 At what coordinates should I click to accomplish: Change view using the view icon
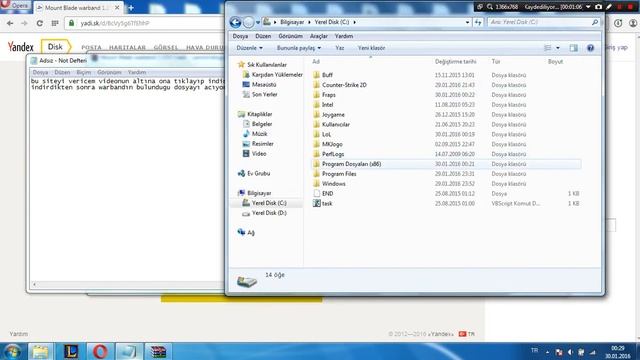tap(548, 48)
